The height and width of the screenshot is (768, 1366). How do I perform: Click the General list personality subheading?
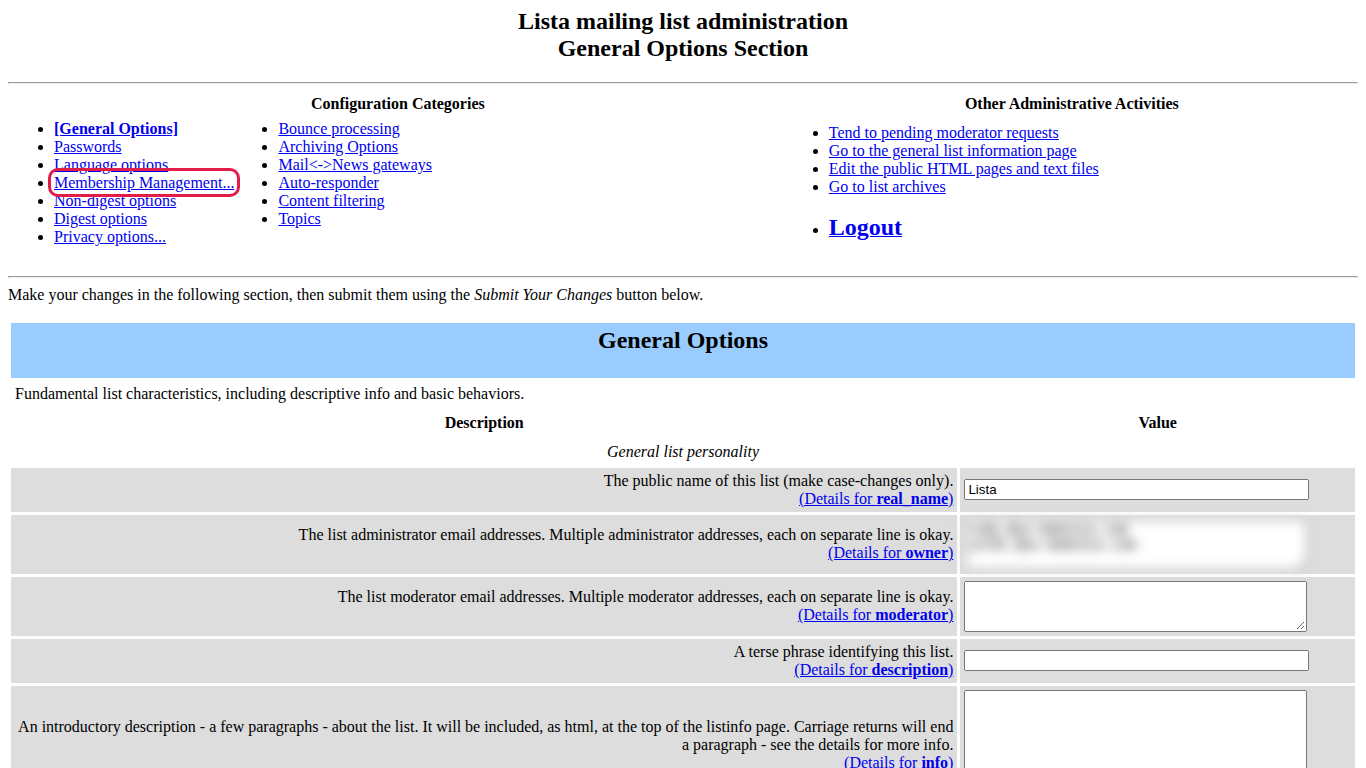tap(683, 452)
